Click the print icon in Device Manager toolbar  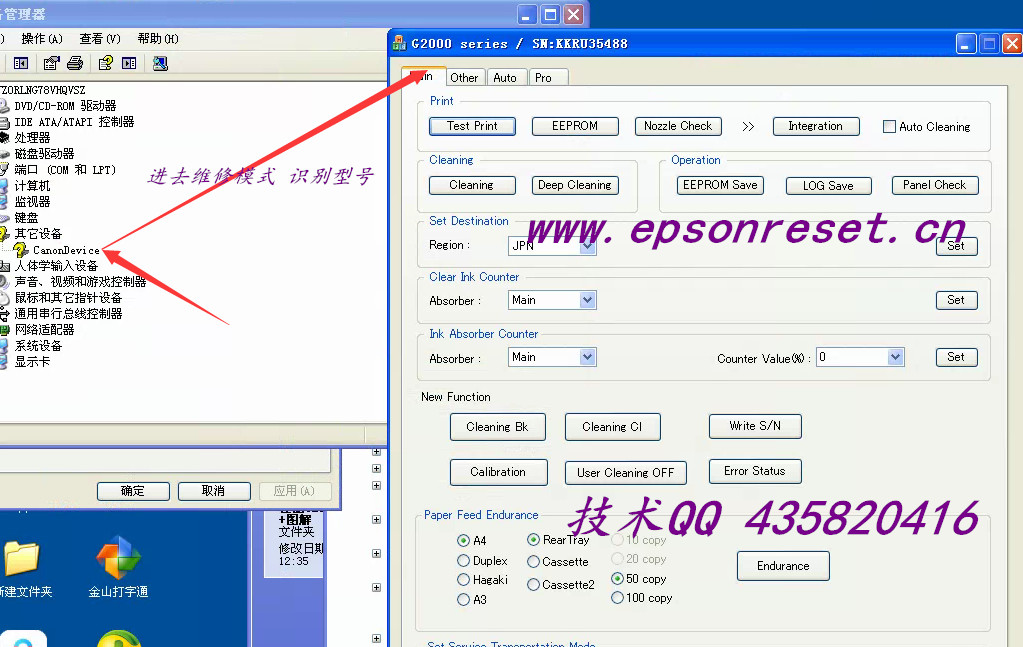[x=75, y=63]
